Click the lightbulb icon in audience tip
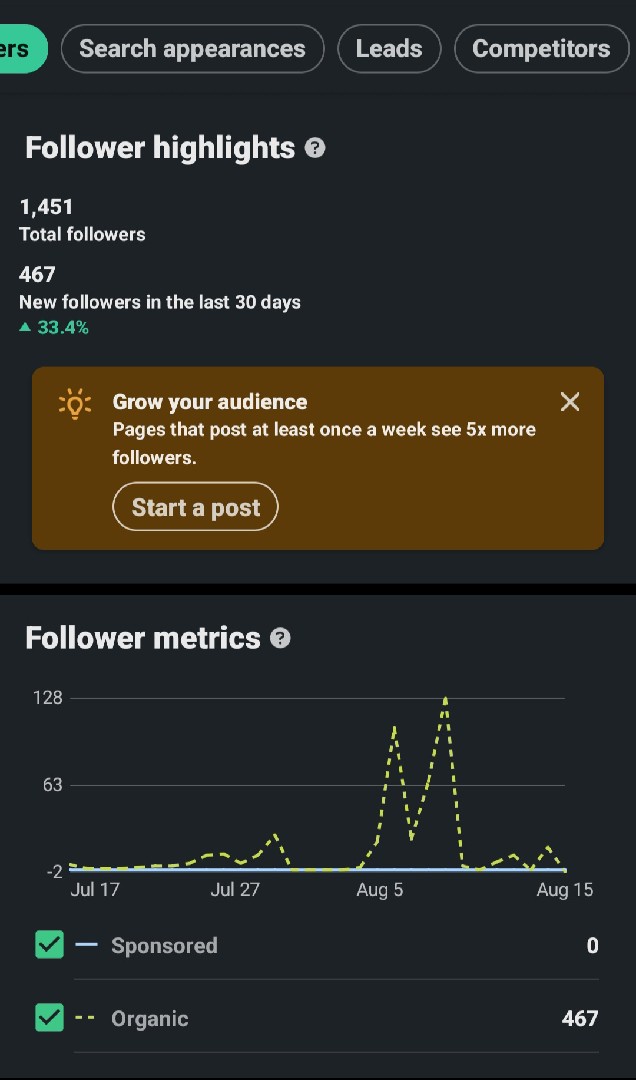The image size is (636, 1080). pyautogui.click(x=74, y=404)
